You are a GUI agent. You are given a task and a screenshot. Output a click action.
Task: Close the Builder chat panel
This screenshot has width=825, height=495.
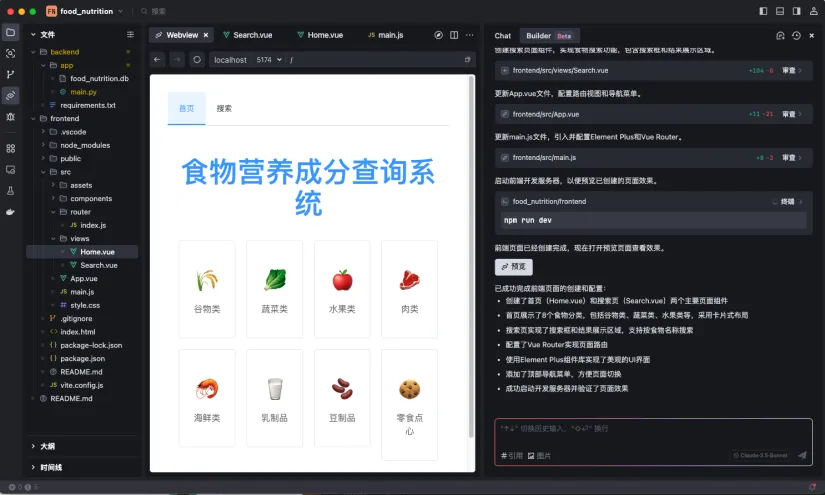tap(811, 35)
